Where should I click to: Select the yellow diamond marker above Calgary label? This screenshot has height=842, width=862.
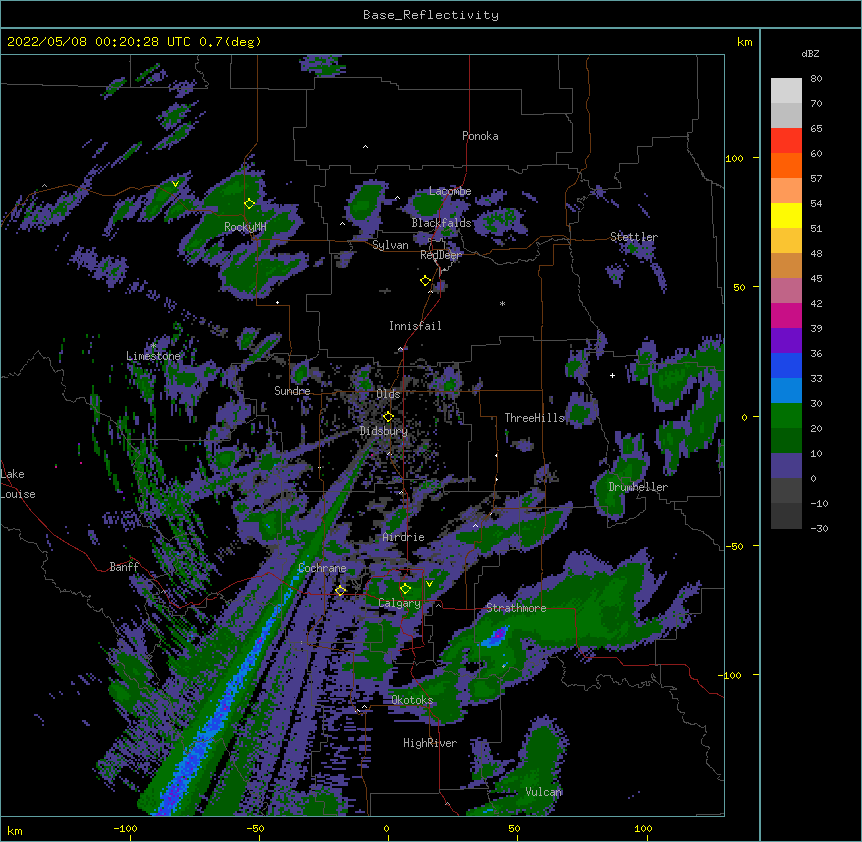pyautogui.click(x=405, y=589)
